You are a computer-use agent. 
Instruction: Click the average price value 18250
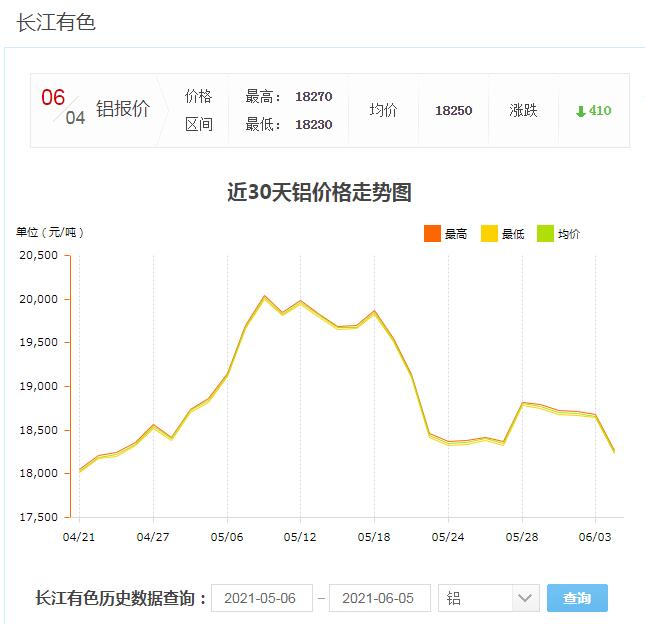pyautogui.click(x=454, y=111)
